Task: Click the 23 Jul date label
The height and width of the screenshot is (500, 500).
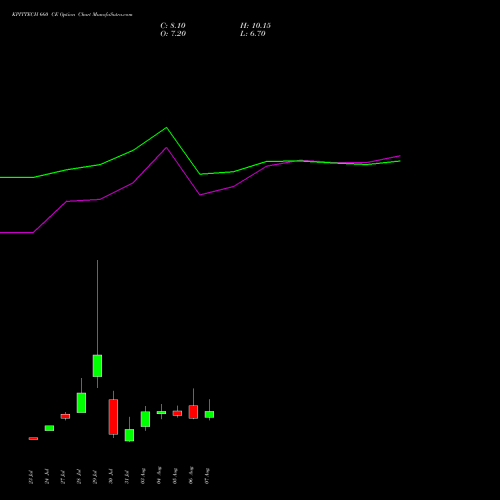Action: (31, 477)
